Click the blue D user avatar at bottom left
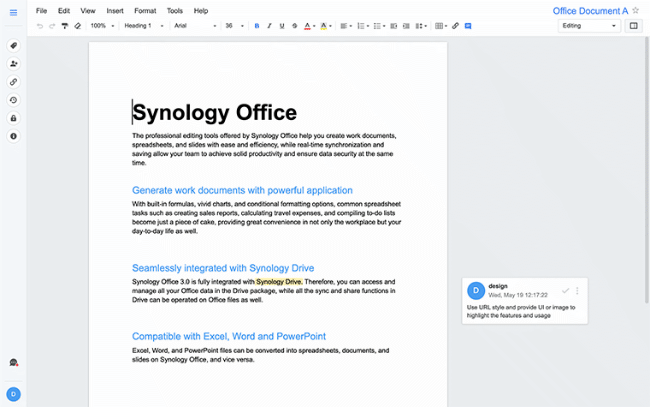The height and width of the screenshot is (407, 650). click(x=13, y=394)
